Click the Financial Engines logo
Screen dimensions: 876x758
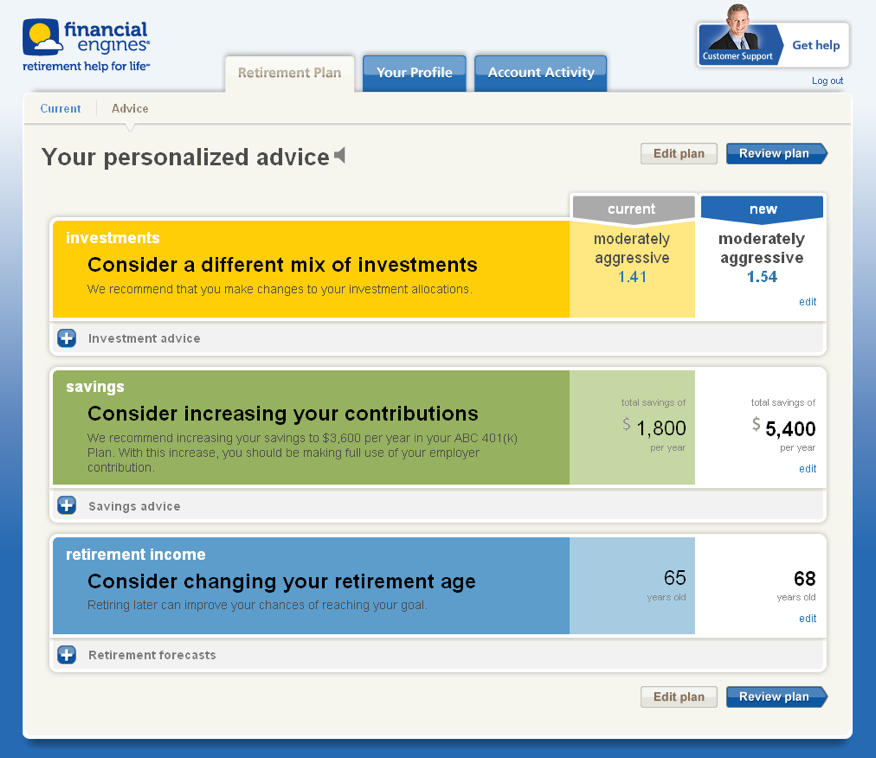[x=87, y=46]
